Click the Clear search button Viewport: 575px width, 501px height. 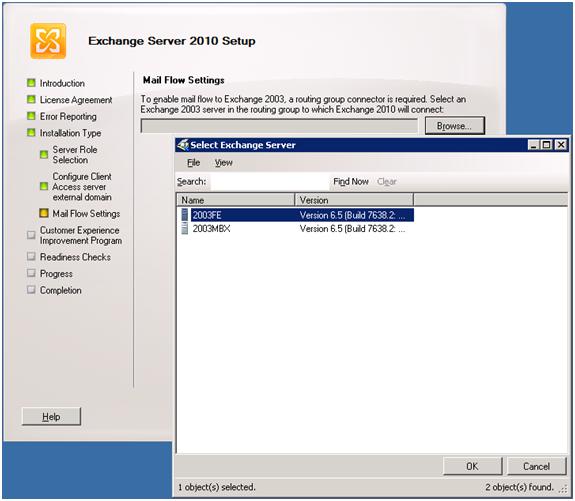point(387,182)
